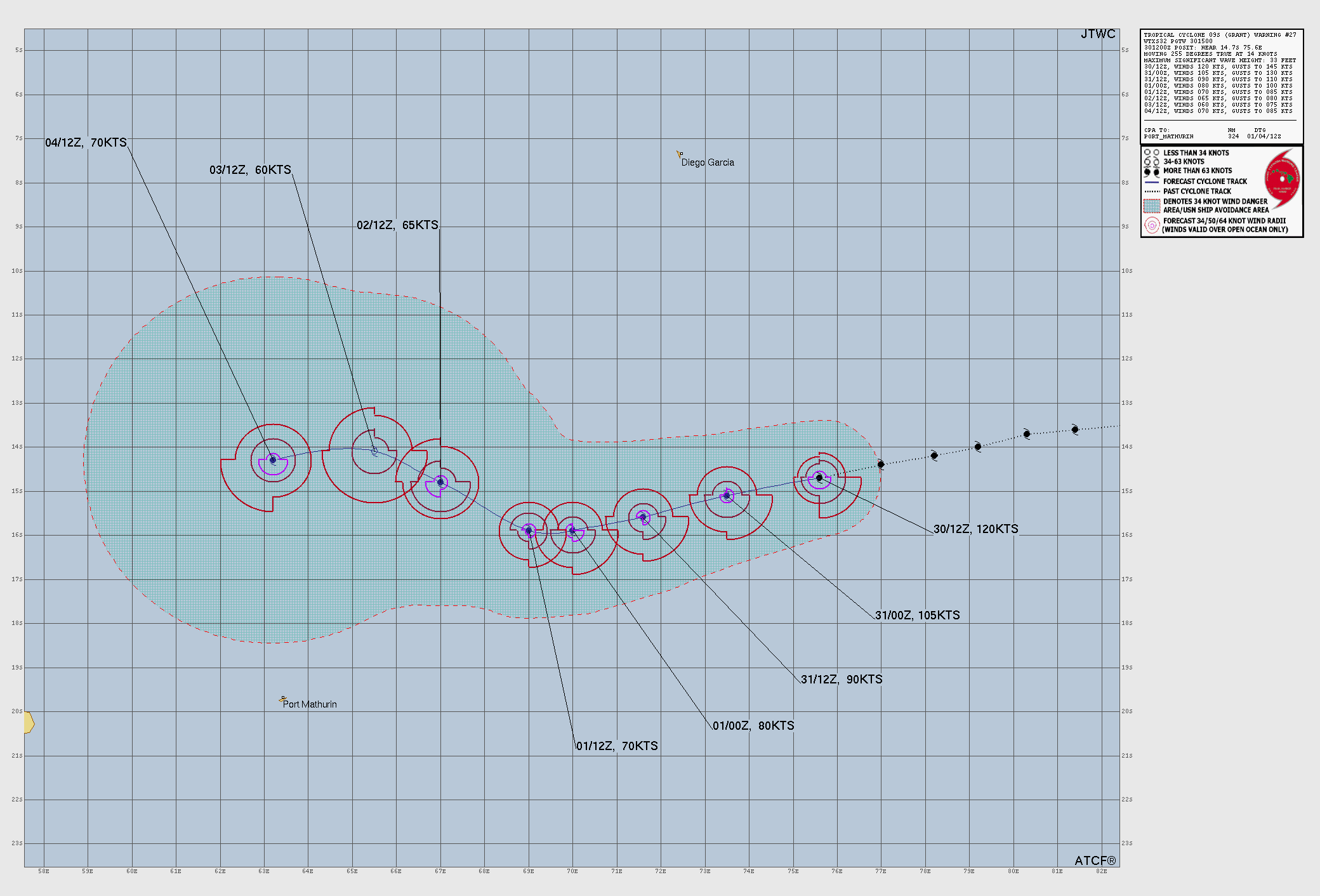
Task: Click the ATCF label at bottom right
Action: click(1095, 860)
